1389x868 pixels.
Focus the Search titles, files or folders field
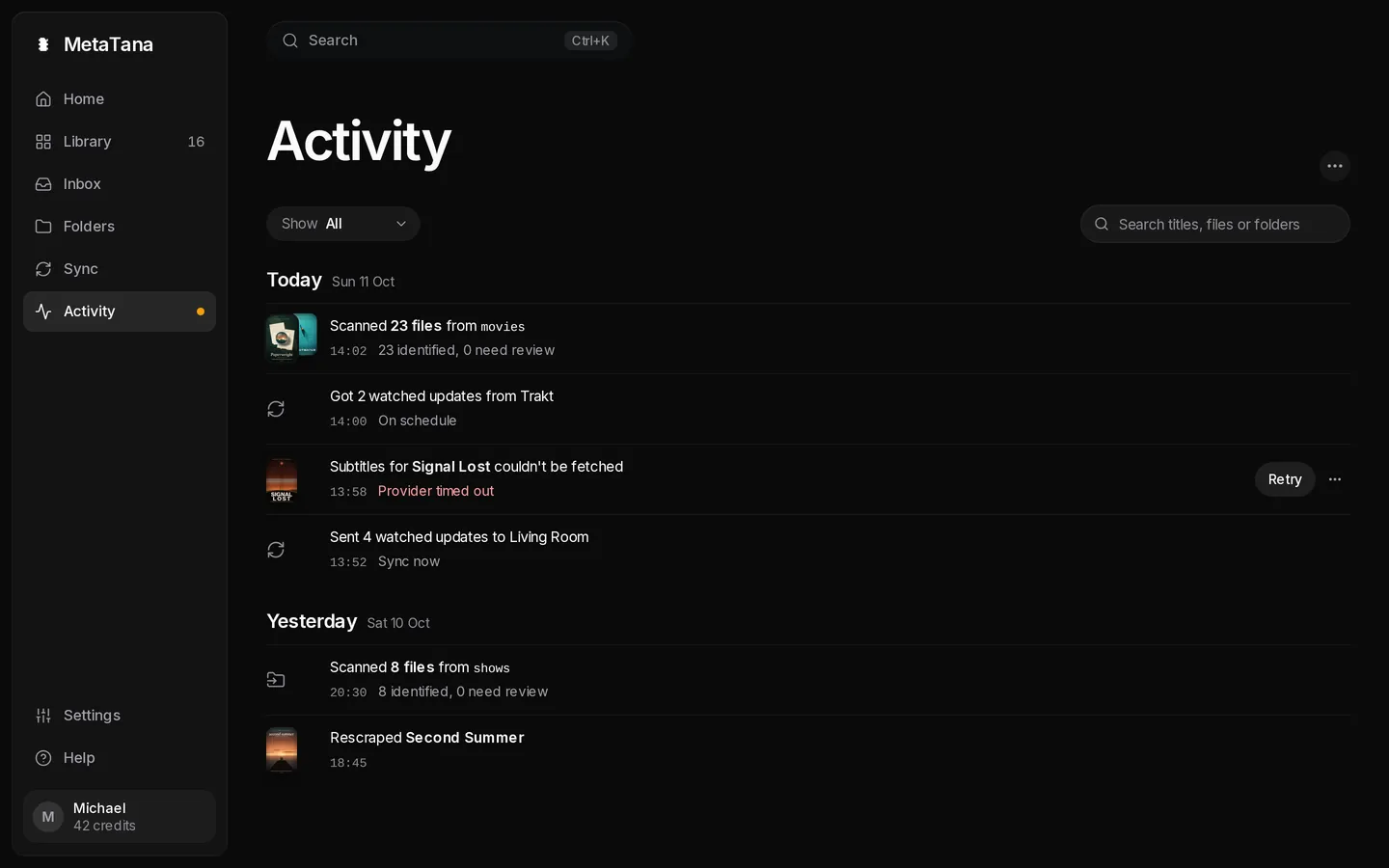tap(1215, 224)
